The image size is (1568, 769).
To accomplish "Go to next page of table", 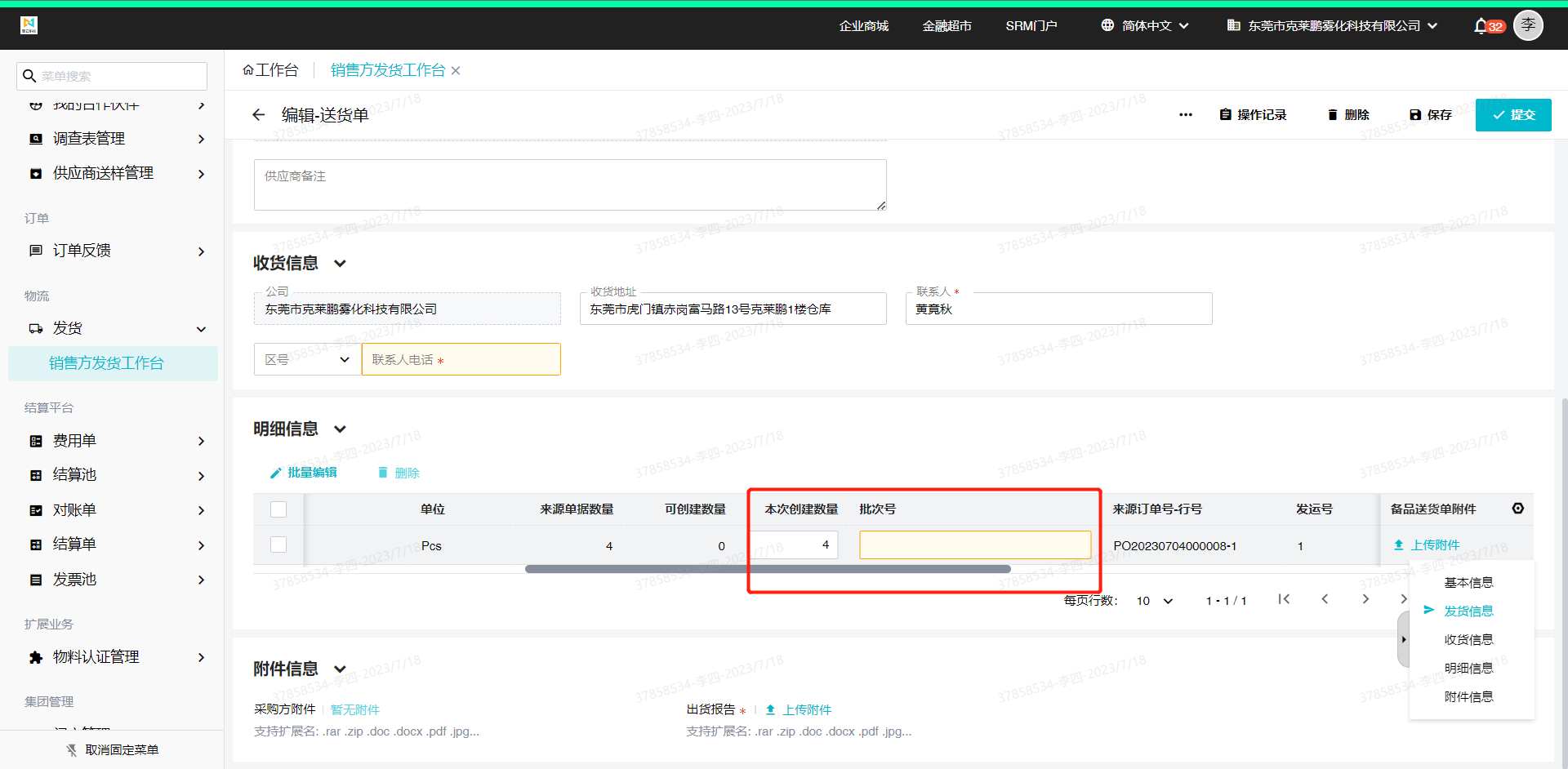I will (1365, 599).
